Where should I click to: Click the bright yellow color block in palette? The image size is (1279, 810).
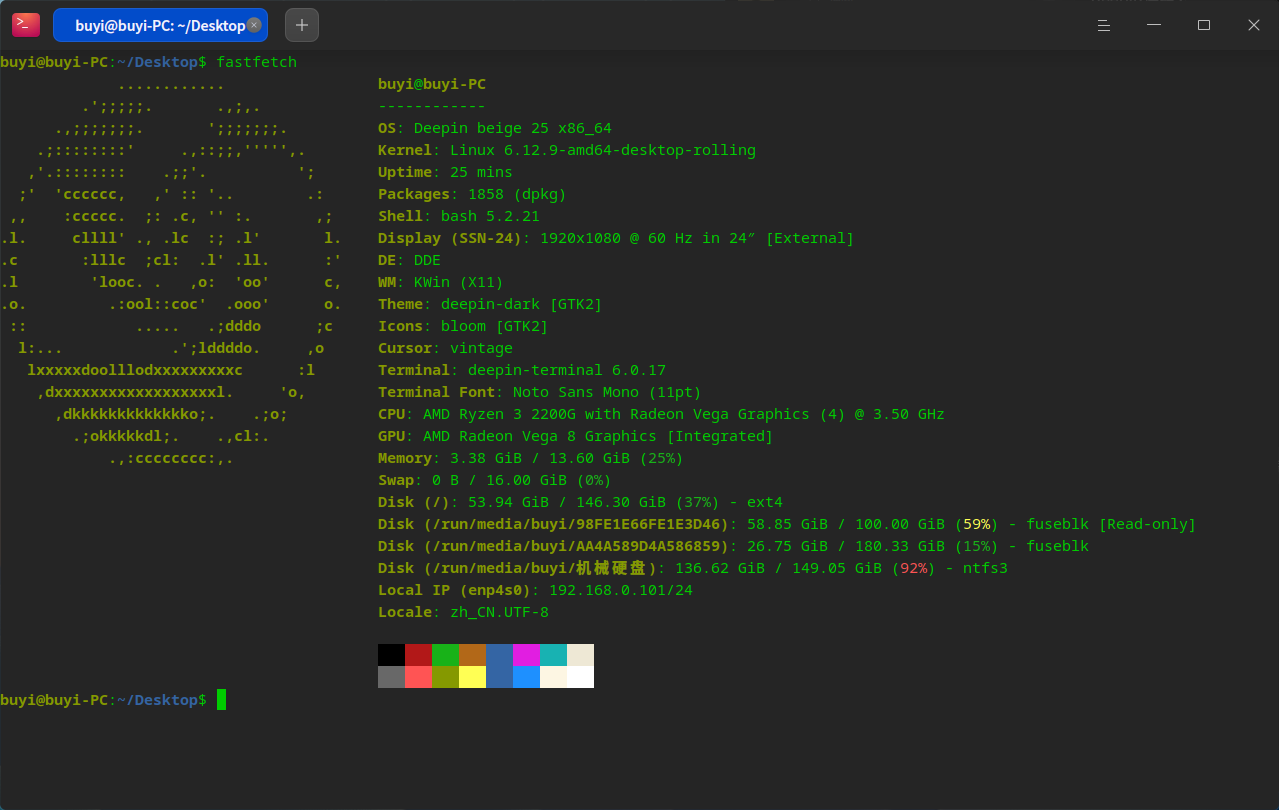(x=472, y=677)
